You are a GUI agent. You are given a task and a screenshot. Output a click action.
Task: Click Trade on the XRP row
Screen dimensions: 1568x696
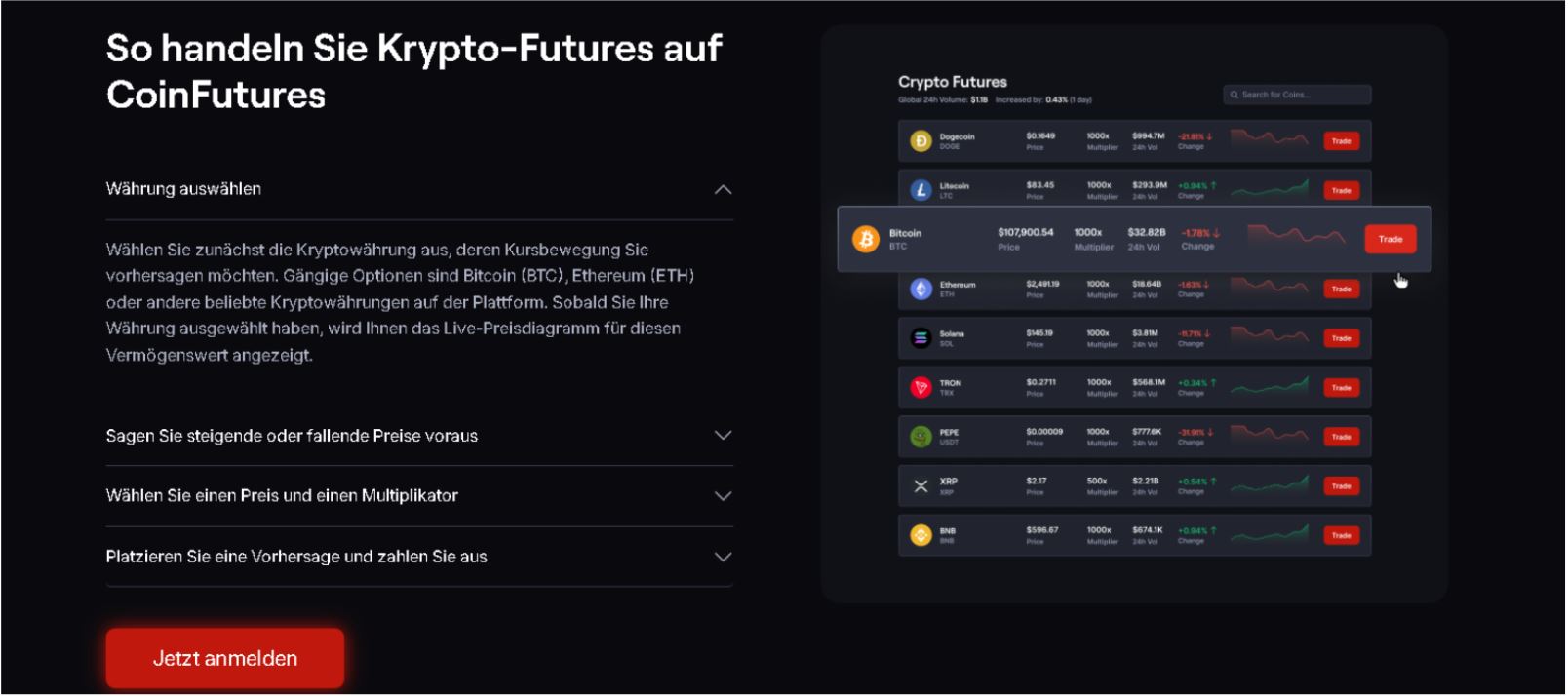1342,485
